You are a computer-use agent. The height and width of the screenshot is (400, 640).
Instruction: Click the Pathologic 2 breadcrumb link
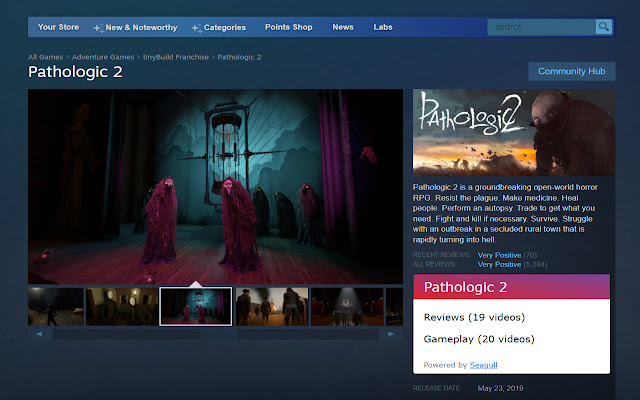pyautogui.click(x=239, y=57)
